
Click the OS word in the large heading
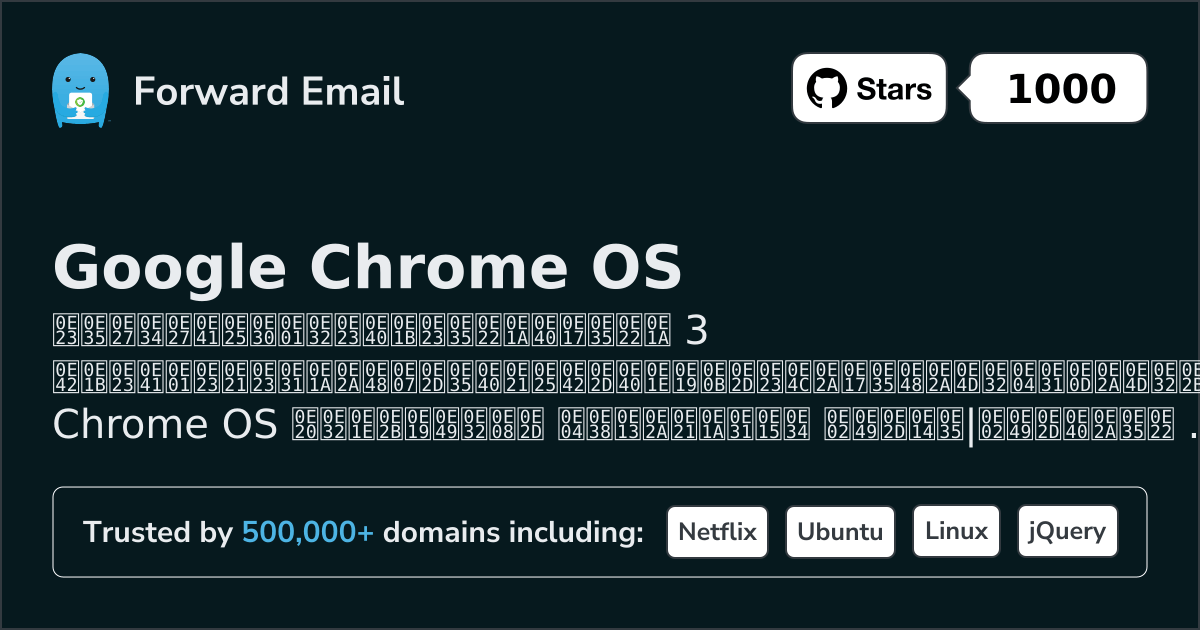pos(632,268)
